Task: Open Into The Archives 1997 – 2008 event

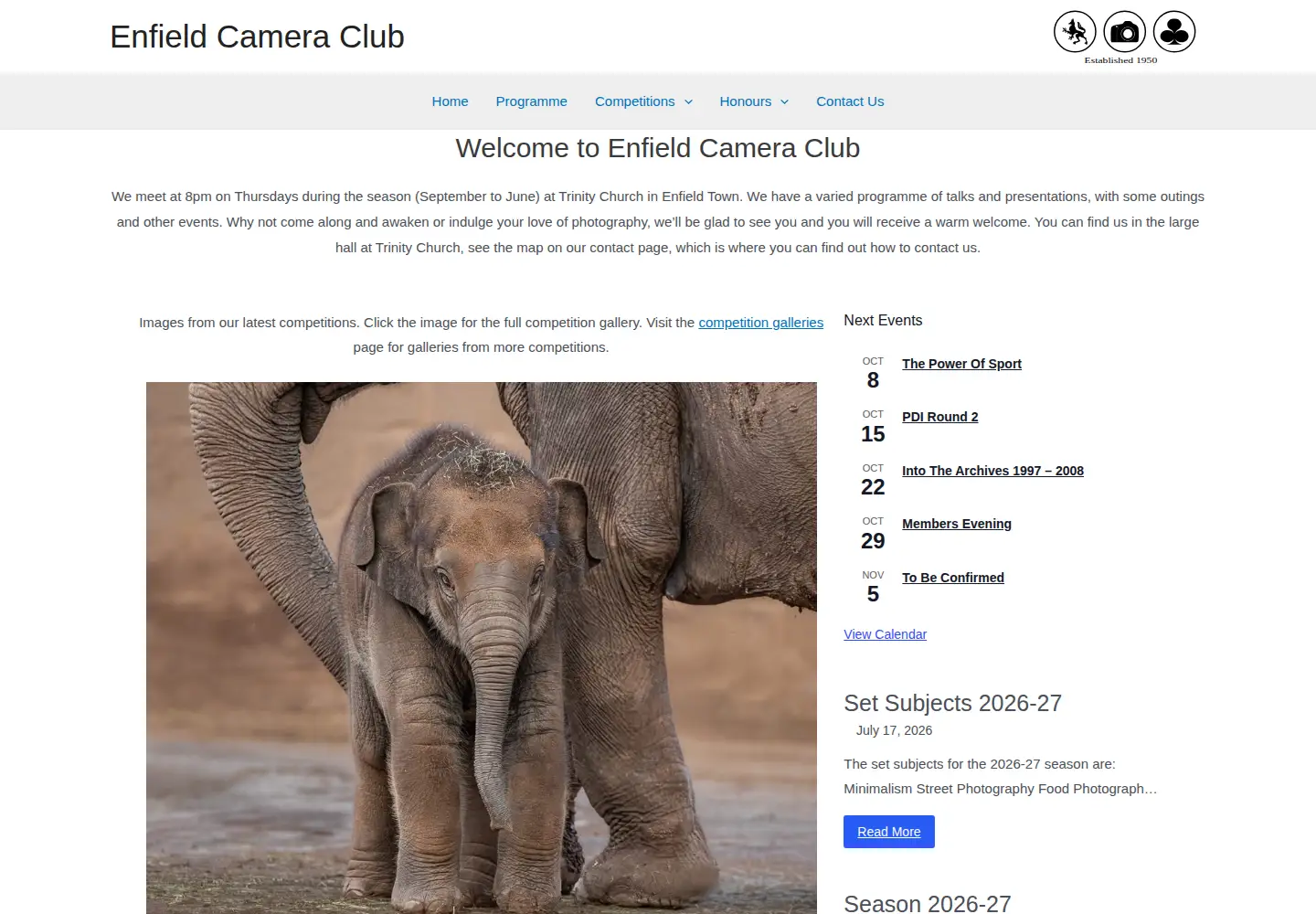Action: (x=992, y=471)
